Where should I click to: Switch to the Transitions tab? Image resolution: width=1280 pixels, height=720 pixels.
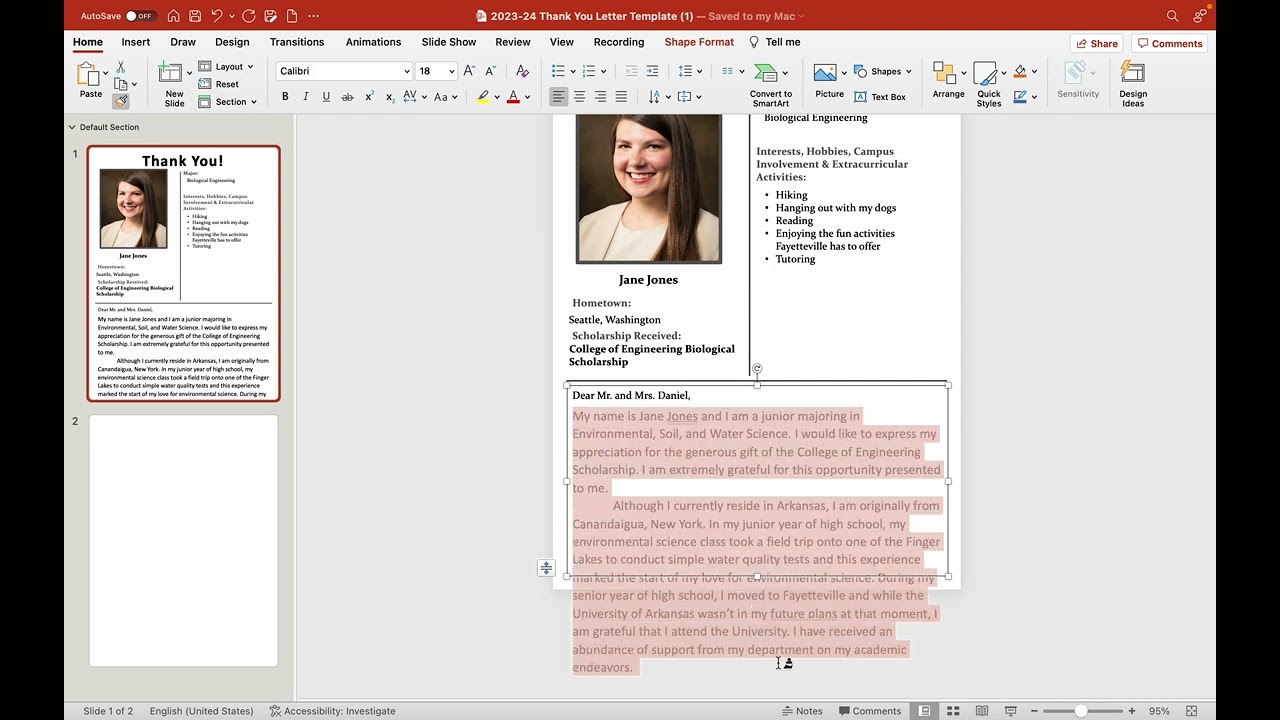tap(297, 42)
